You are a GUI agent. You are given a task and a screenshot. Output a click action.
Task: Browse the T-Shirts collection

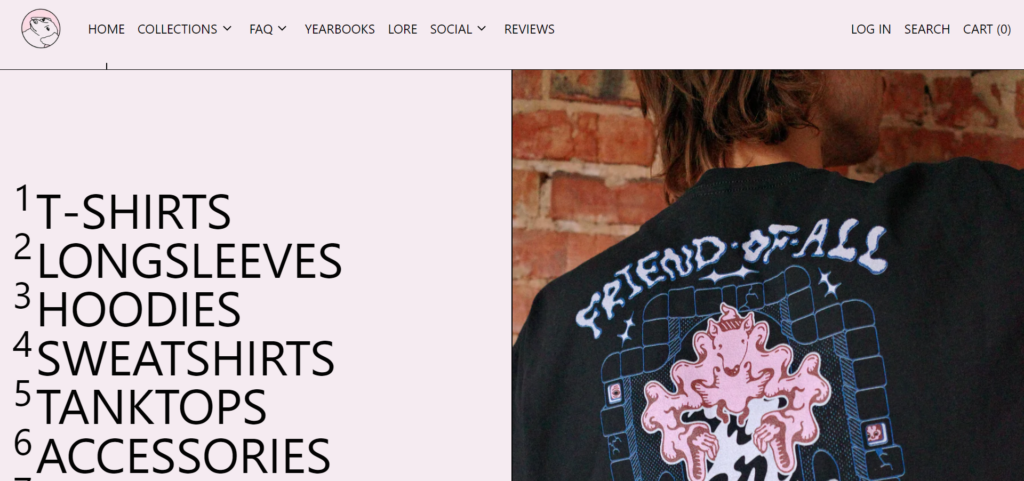(x=133, y=211)
